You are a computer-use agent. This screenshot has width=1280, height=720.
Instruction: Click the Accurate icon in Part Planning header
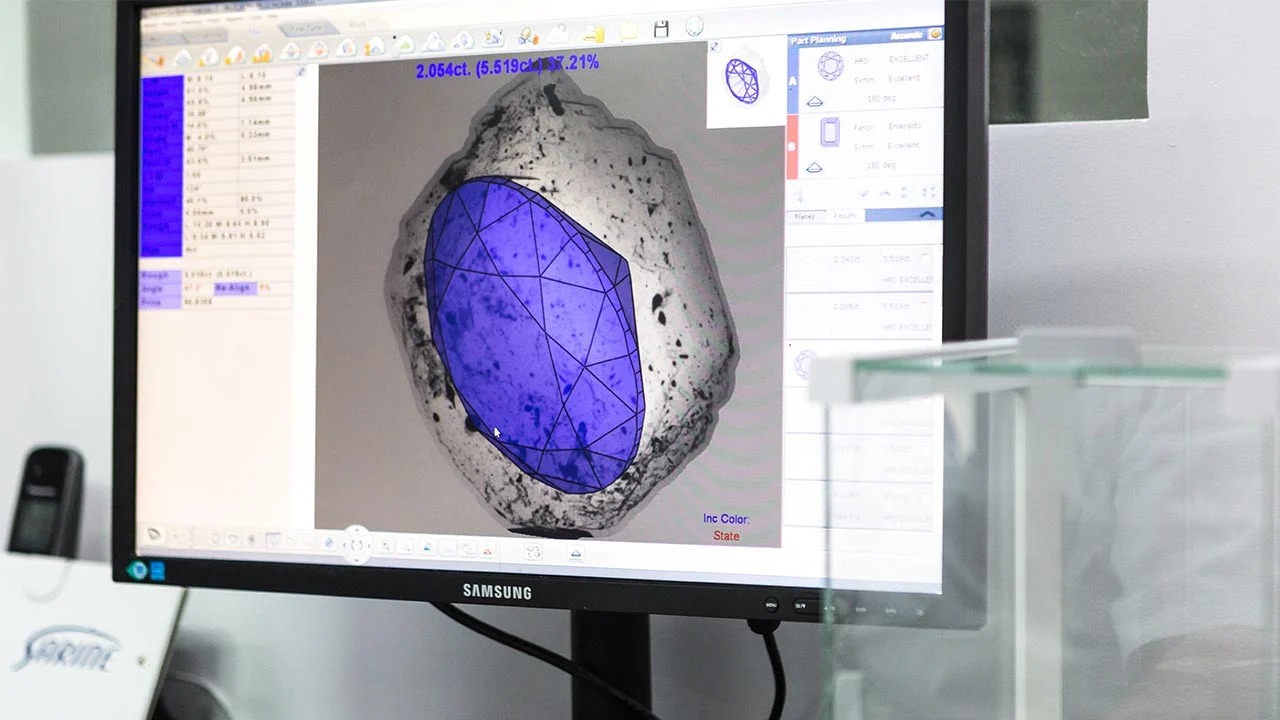click(x=935, y=33)
